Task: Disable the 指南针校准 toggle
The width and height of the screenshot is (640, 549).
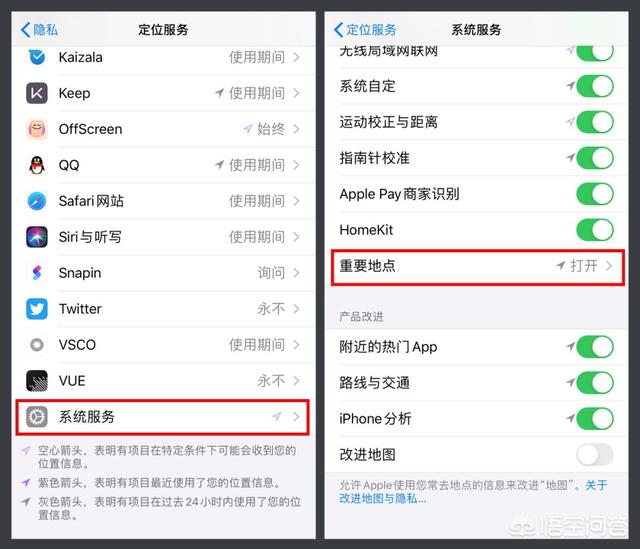Action: click(x=595, y=158)
